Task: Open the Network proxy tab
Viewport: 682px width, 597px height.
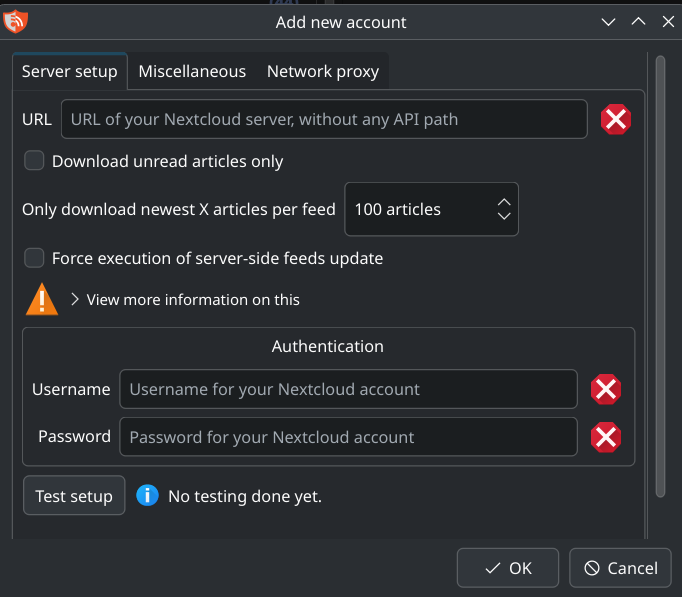Action: point(322,71)
